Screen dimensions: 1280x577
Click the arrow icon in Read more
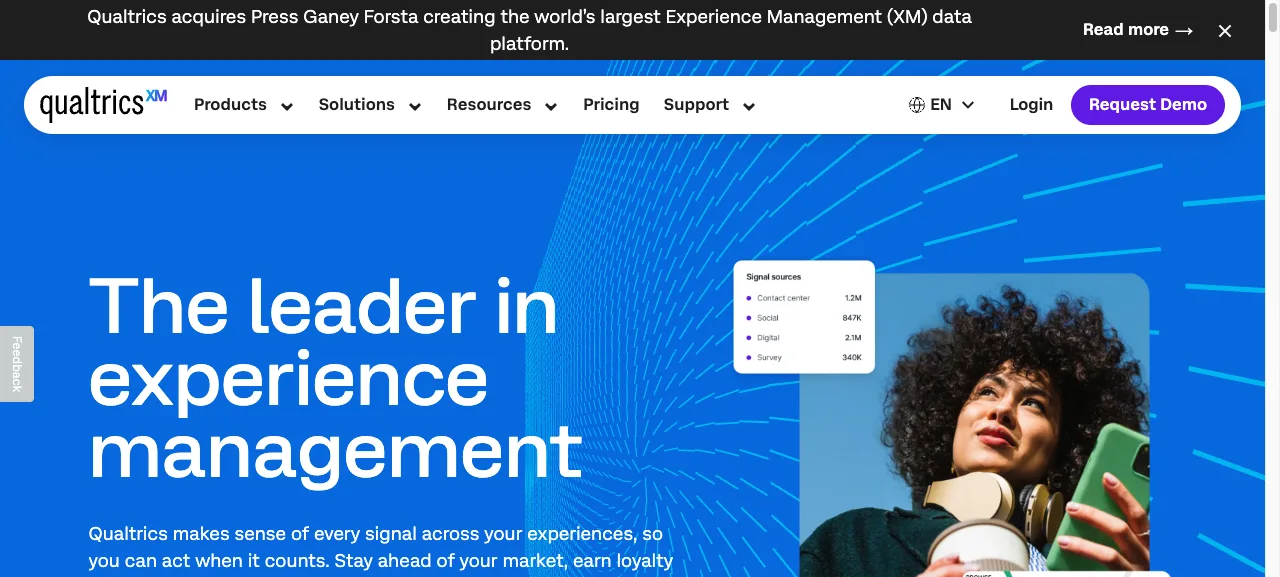point(1184,31)
